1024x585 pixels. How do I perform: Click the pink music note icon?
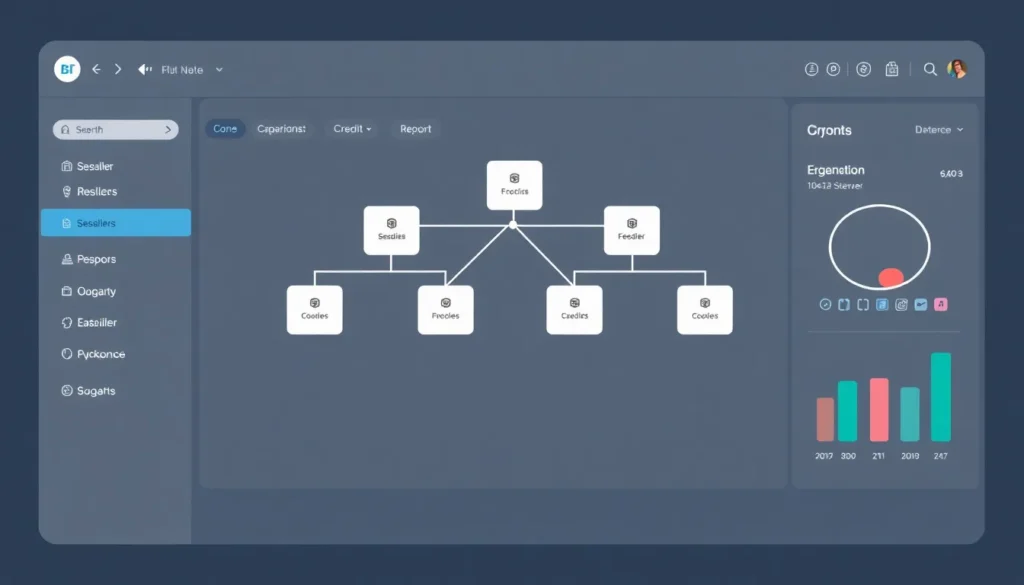tap(940, 304)
